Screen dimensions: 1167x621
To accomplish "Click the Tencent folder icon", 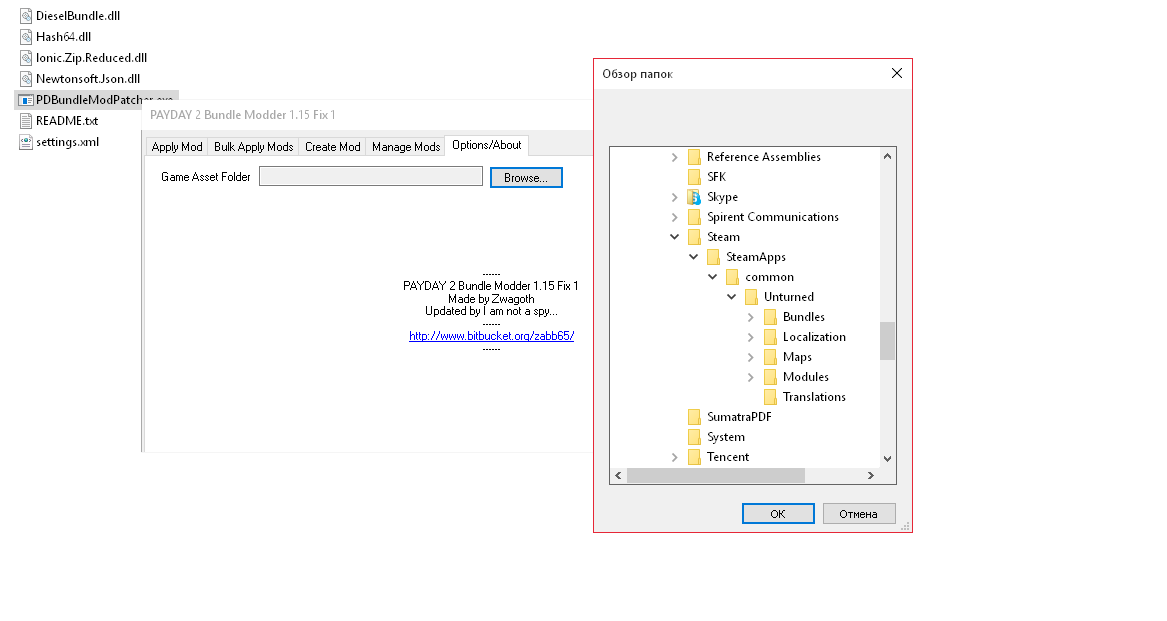I will pos(694,457).
